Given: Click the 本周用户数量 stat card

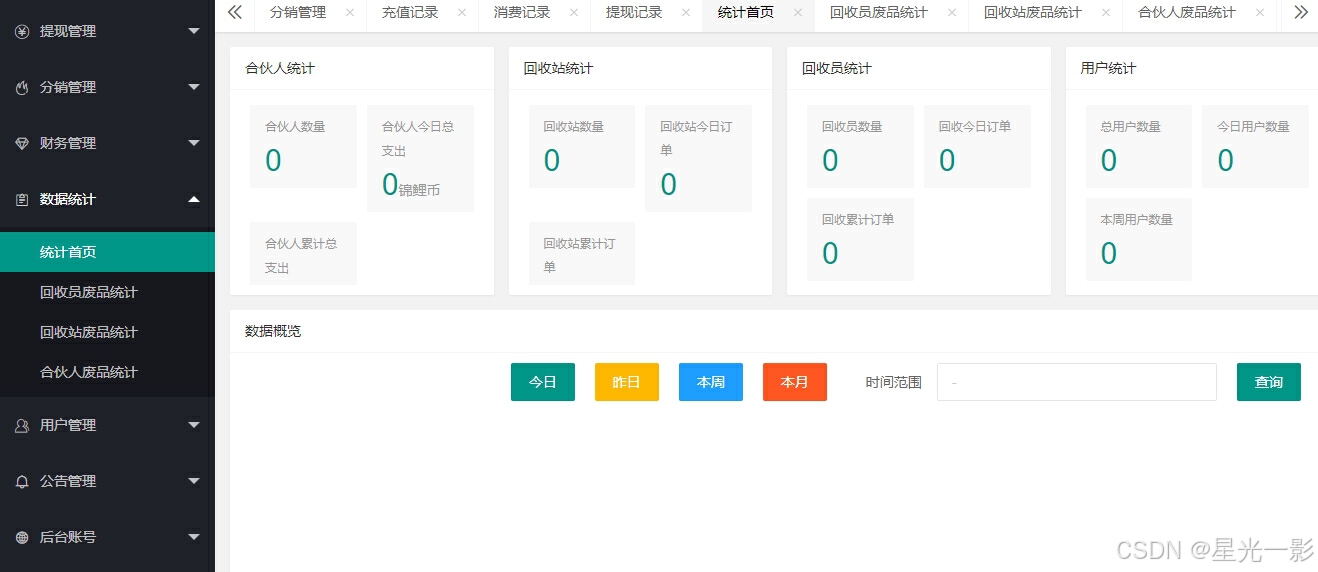Looking at the screenshot, I should pos(1139,239).
